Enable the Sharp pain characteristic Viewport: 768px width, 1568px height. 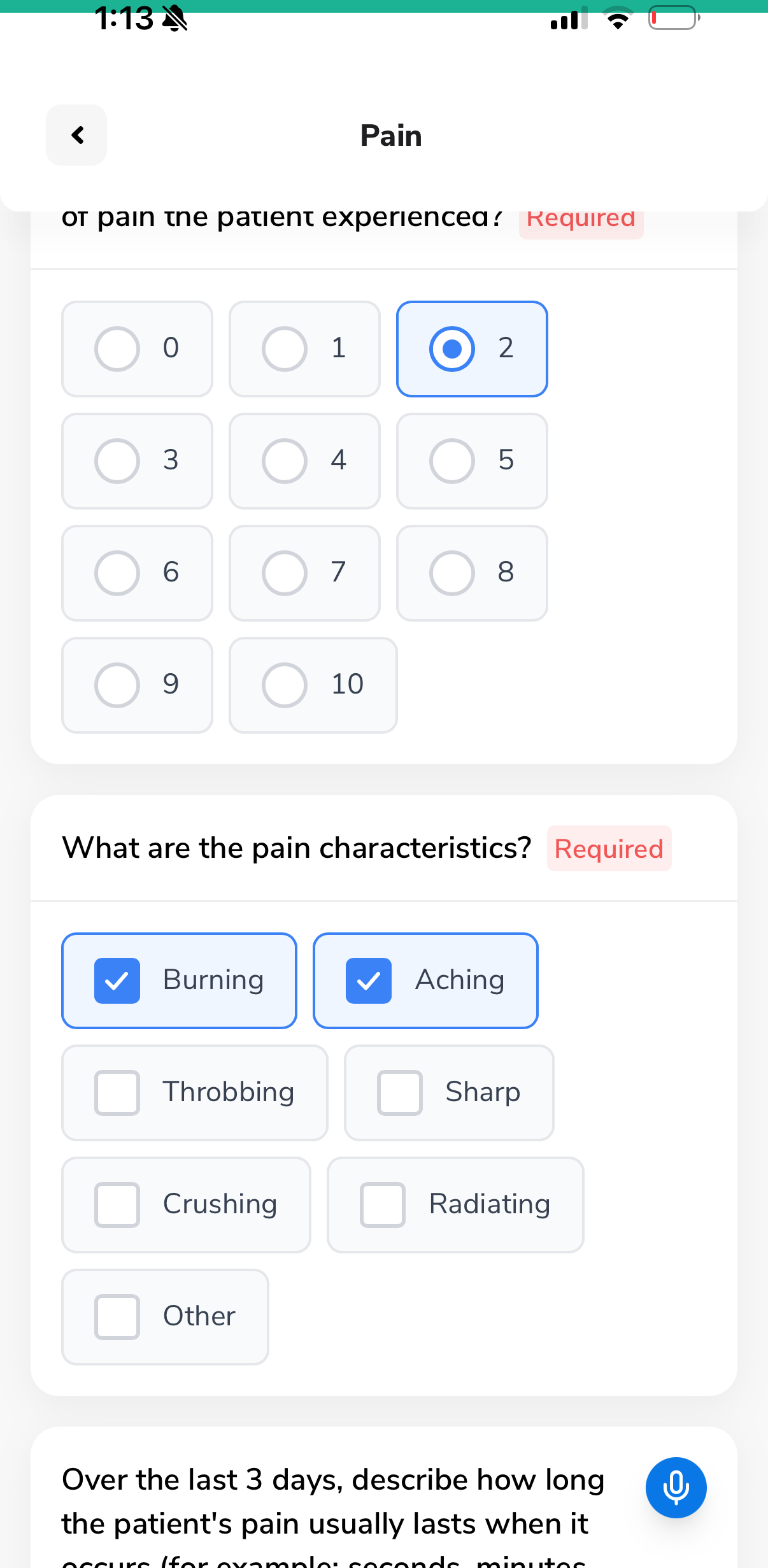(x=449, y=1092)
